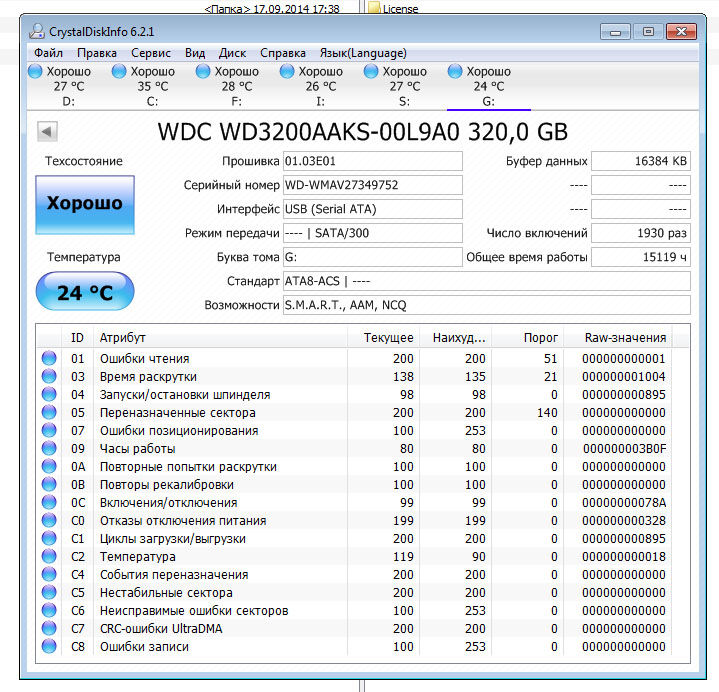Click the Буфер данных value 16384 KB
This screenshot has height=692, width=719.
coord(641,161)
